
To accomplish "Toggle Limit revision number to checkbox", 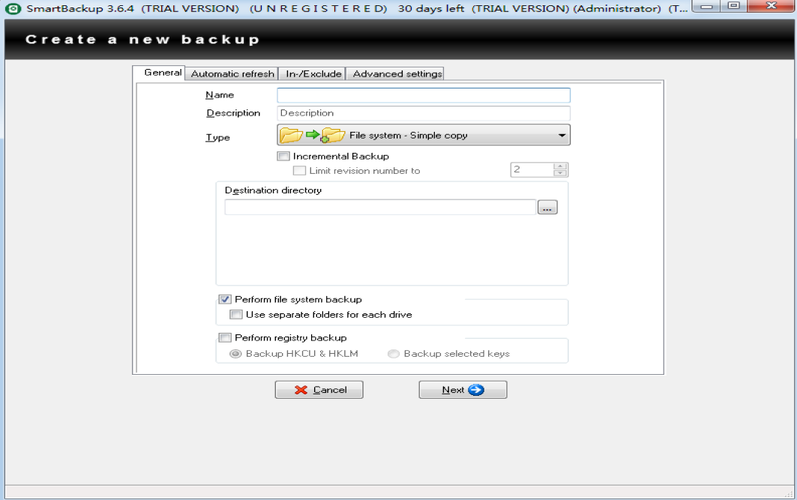I will pos(299,171).
